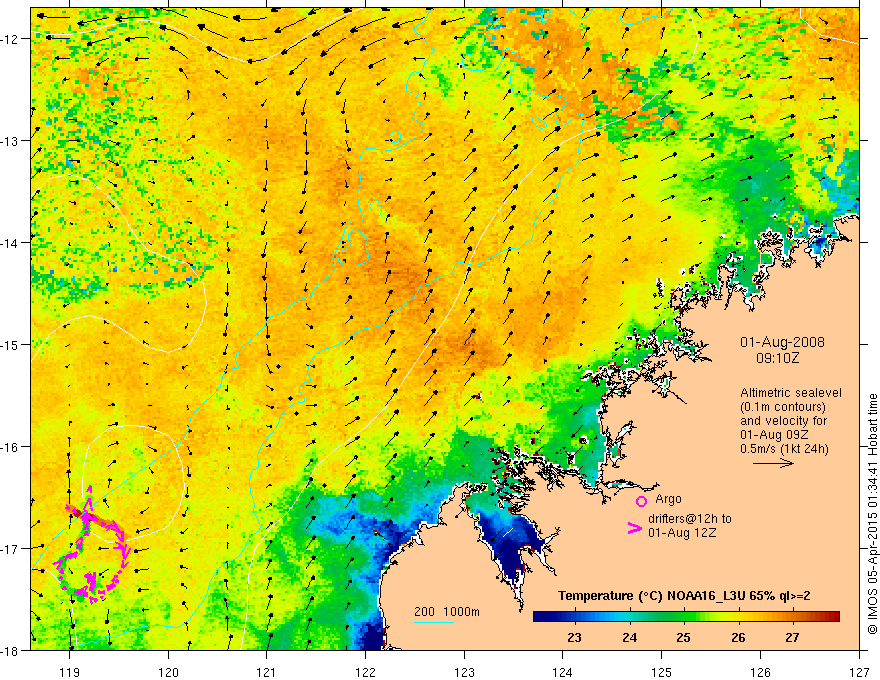This screenshot has height=680, width=880.
Task: Click the 'Altimetric sealevel' legend text
Action: click(791, 393)
